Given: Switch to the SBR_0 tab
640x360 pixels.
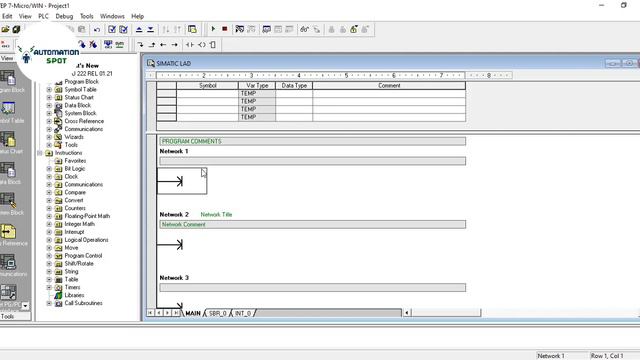Looking at the screenshot, I should pyautogui.click(x=218, y=313).
